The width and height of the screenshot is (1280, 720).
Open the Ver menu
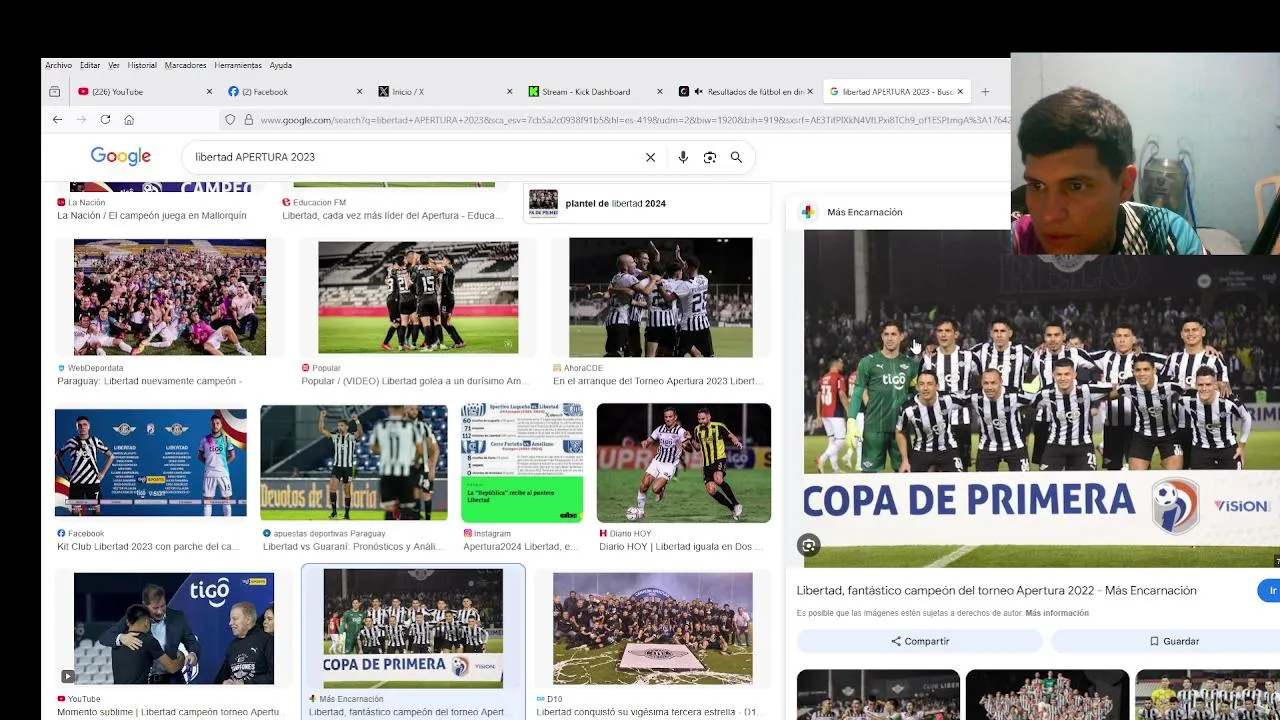[x=114, y=65]
